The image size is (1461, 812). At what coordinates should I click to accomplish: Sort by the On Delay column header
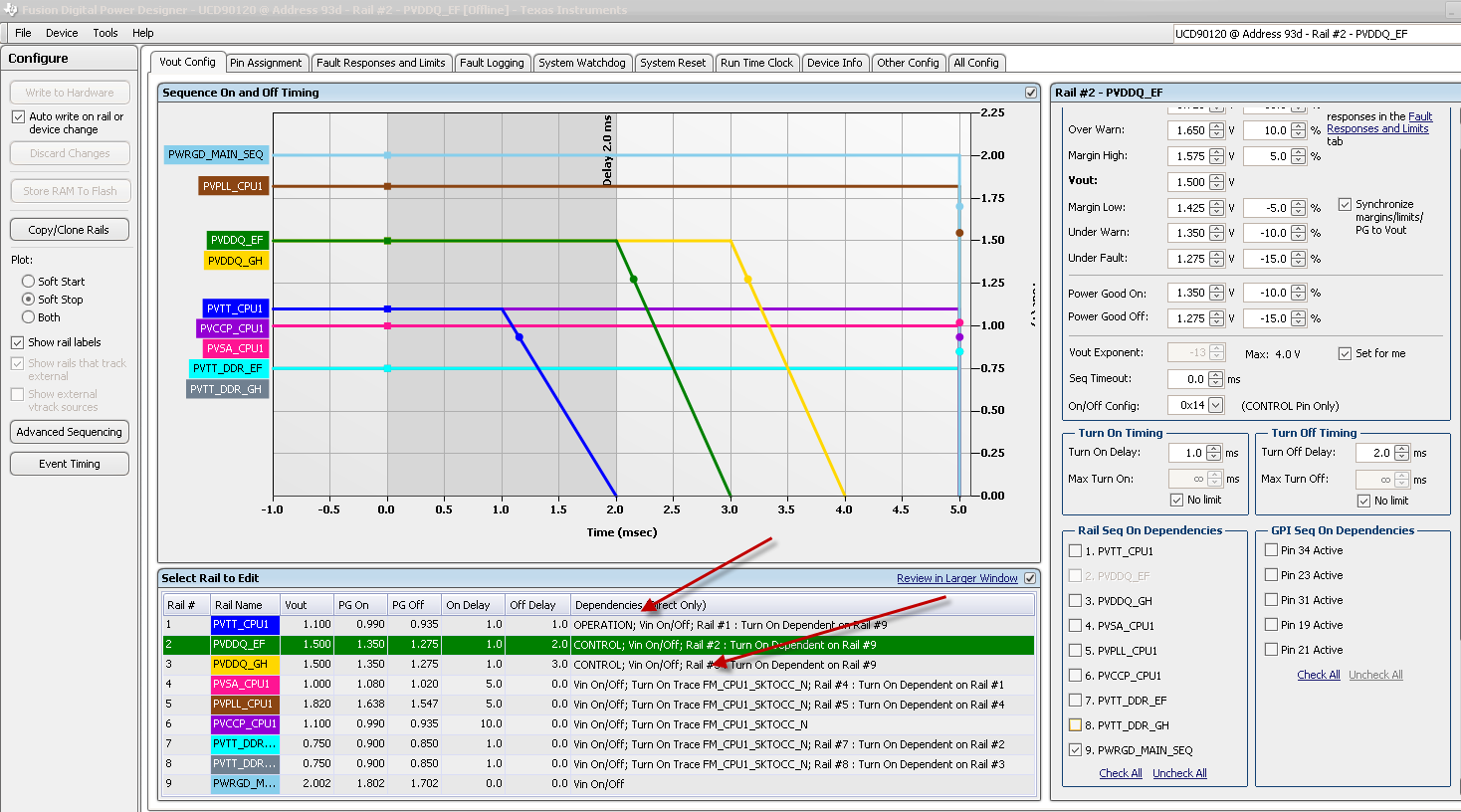click(x=473, y=605)
